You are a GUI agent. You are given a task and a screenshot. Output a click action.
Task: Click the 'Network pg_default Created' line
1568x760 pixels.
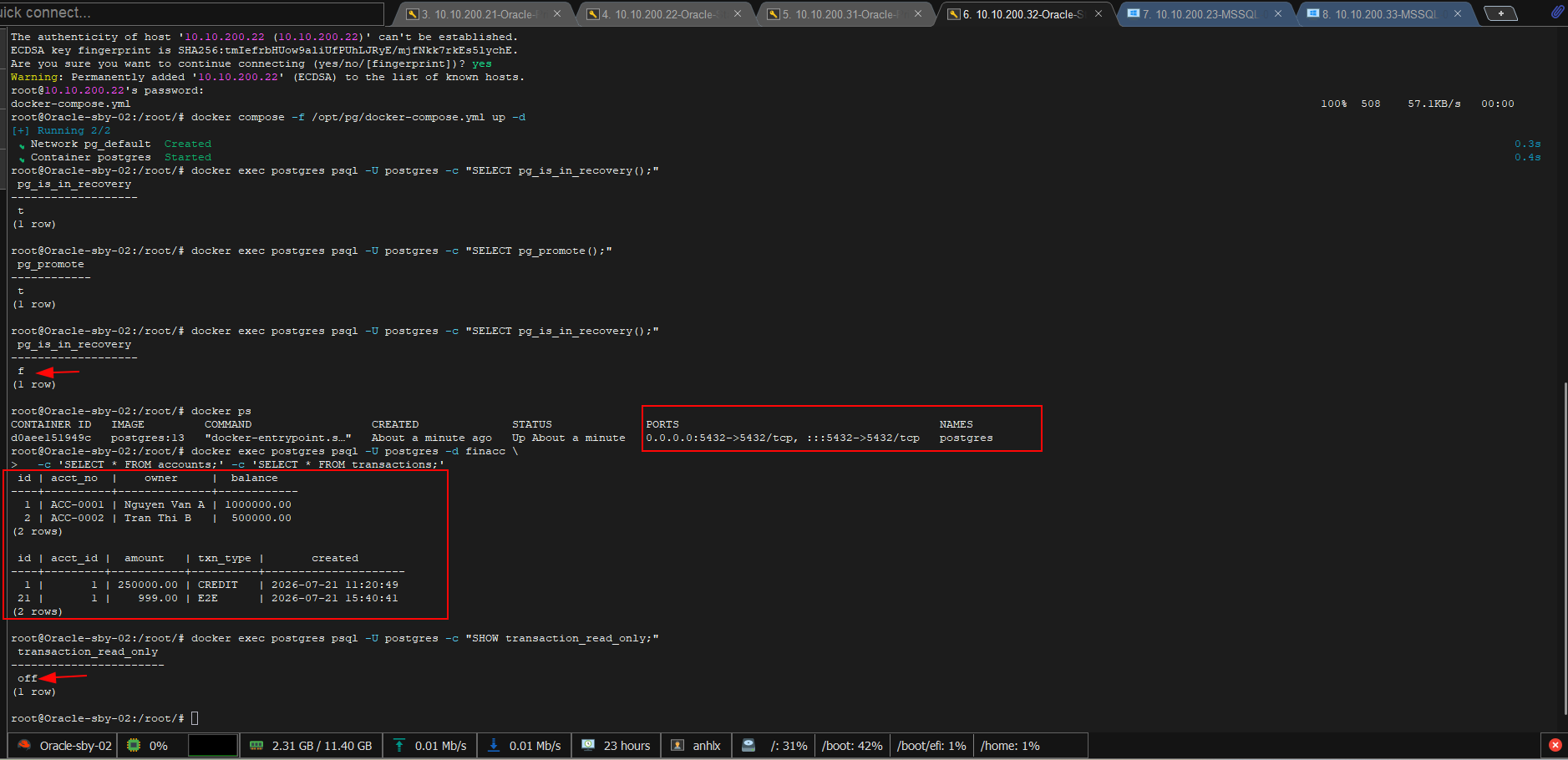coord(115,144)
